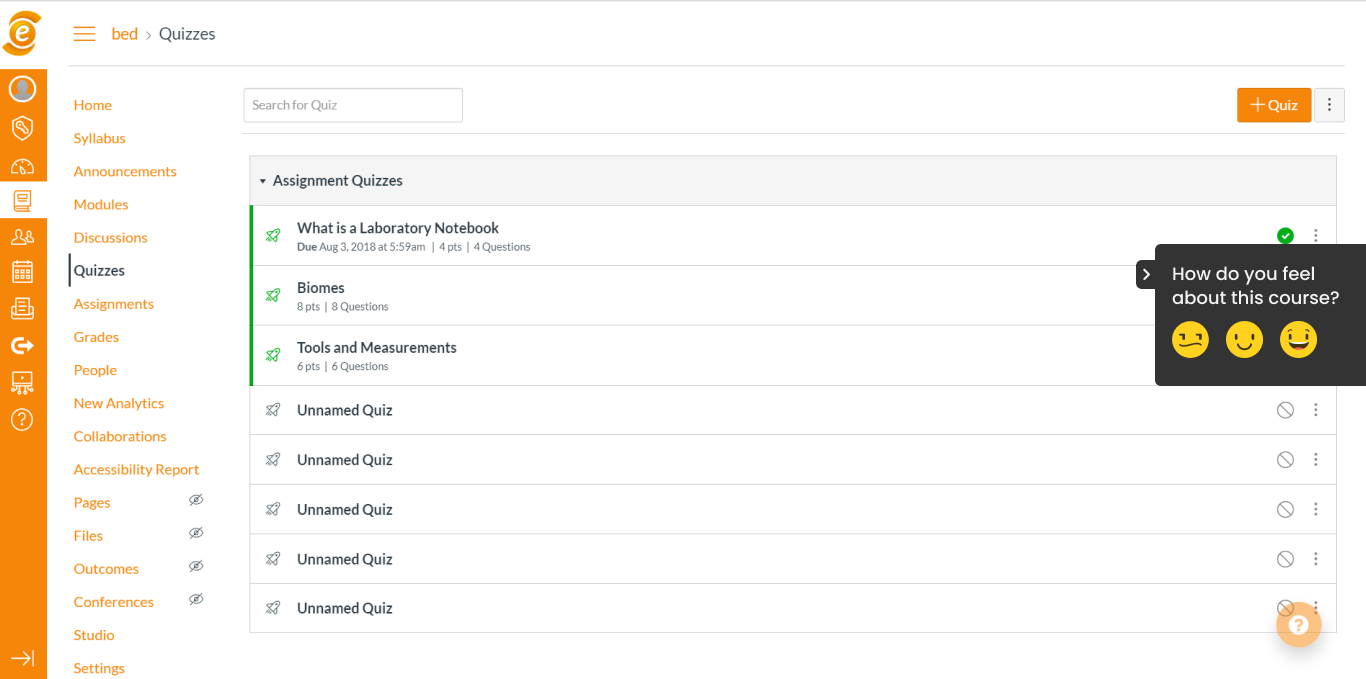Collapse the Assignment Quizzes group triangle
Viewport: 1366px width, 679px height.
click(263, 181)
